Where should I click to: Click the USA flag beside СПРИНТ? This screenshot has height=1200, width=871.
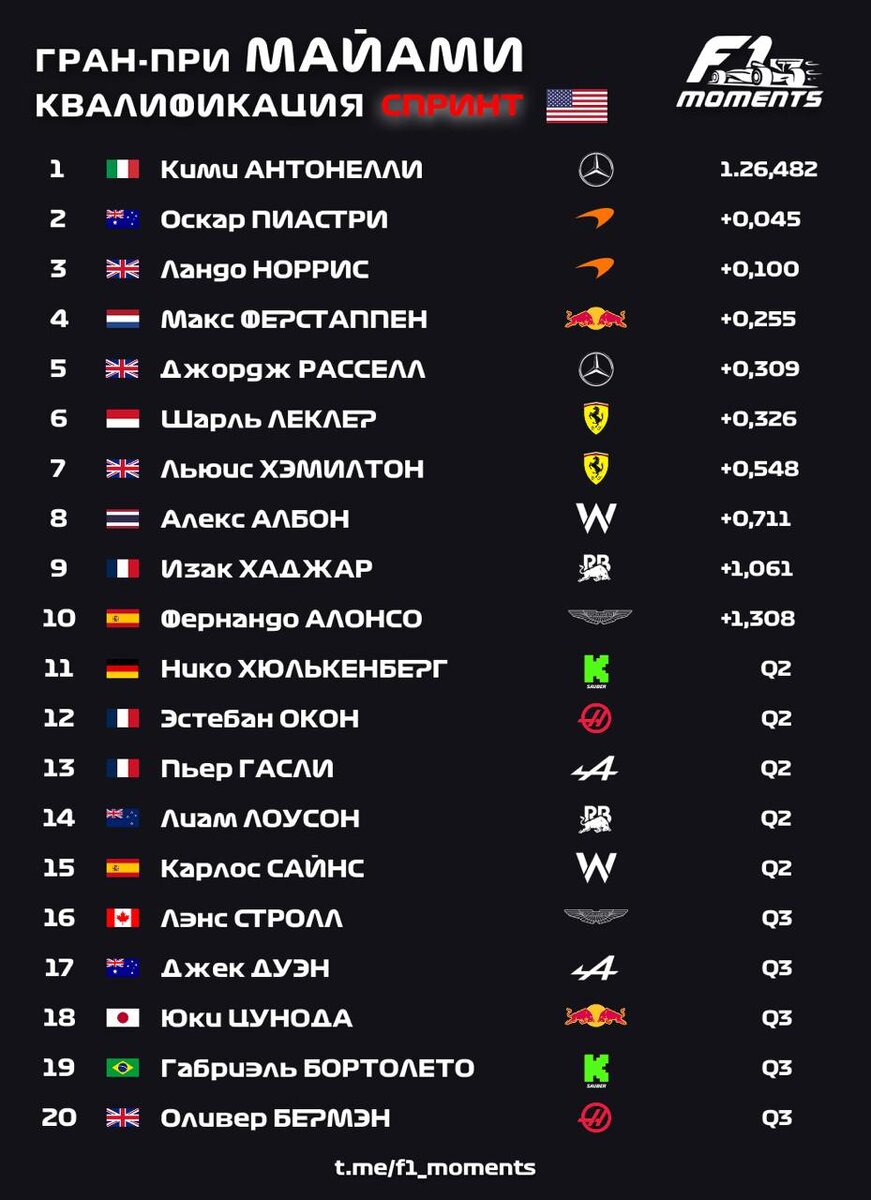pyautogui.click(x=577, y=106)
